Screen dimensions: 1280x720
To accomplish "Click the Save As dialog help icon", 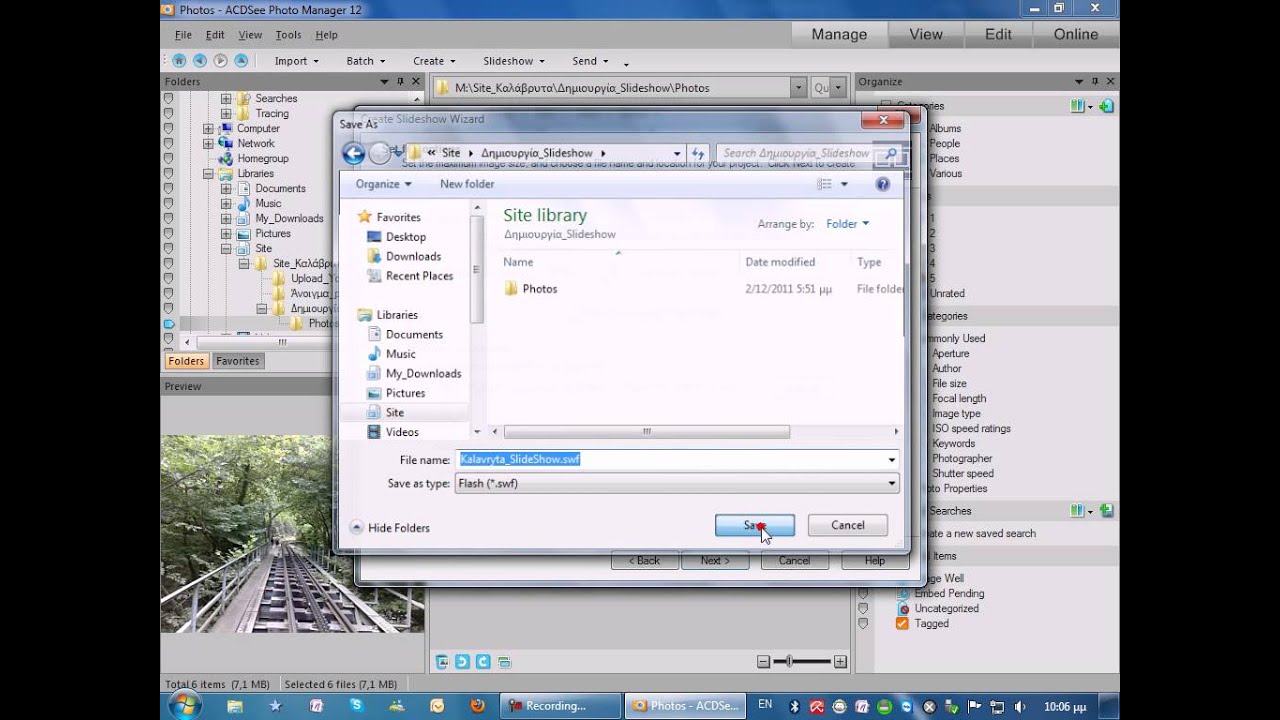I will point(882,184).
